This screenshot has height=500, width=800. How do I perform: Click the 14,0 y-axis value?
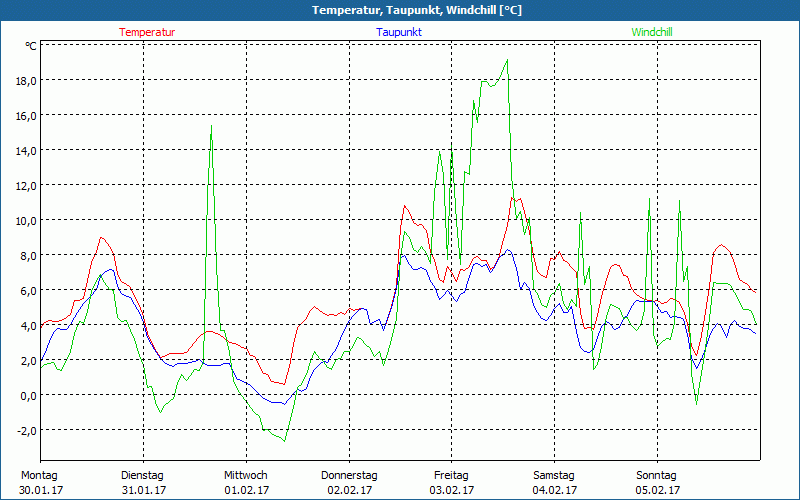pyautogui.click(x=27, y=151)
